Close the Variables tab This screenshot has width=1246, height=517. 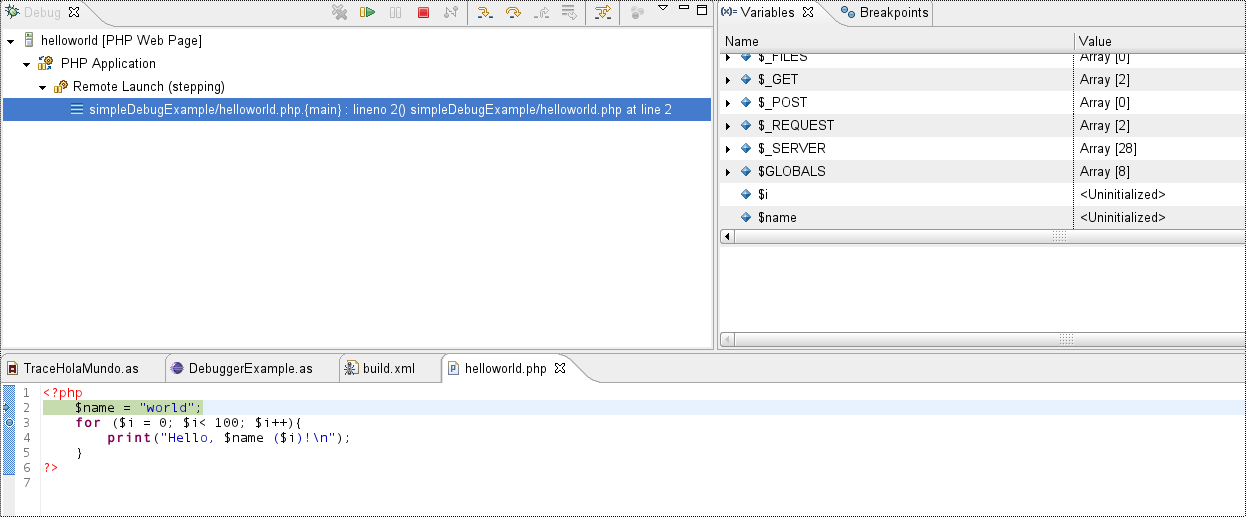click(x=808, y=13)
